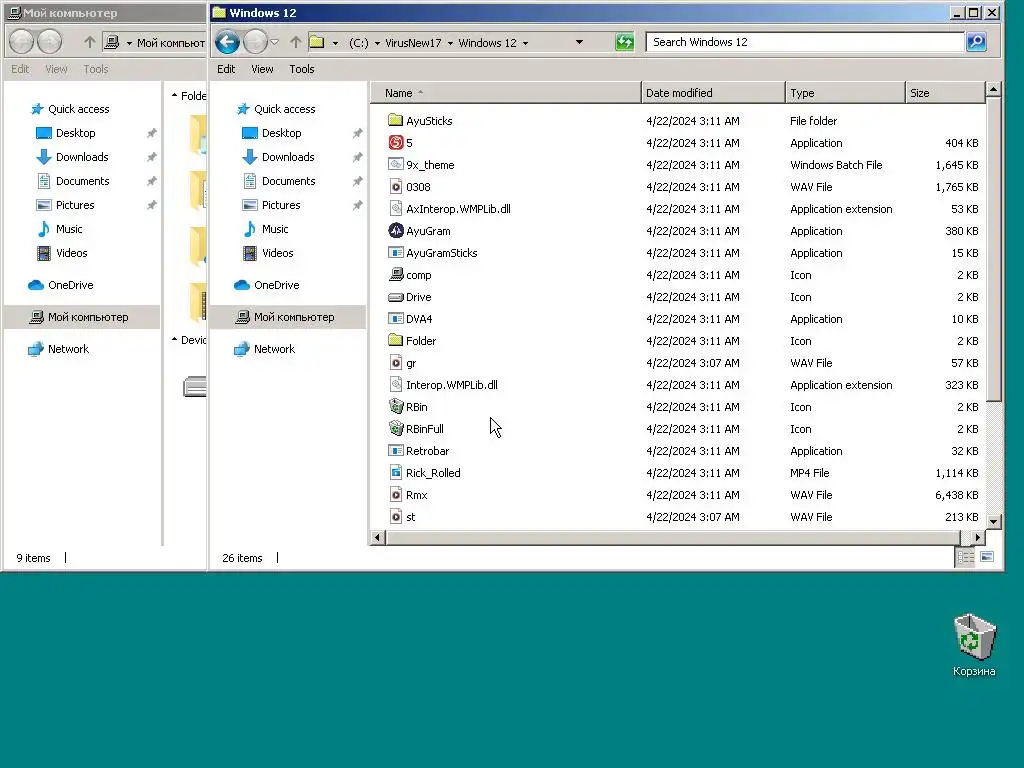Expand dropdown arrow after (C:) in breadcrumb

(x=377, y=43)
